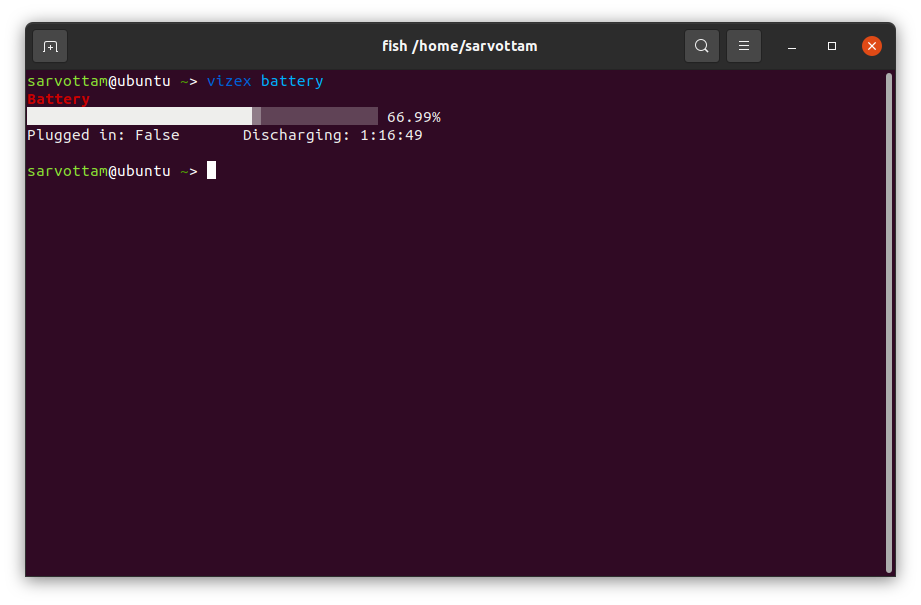Image resolution: width=921 pixels, height=605 pixels.
Task: Click the 'battery' argument text
Action: 292,81
